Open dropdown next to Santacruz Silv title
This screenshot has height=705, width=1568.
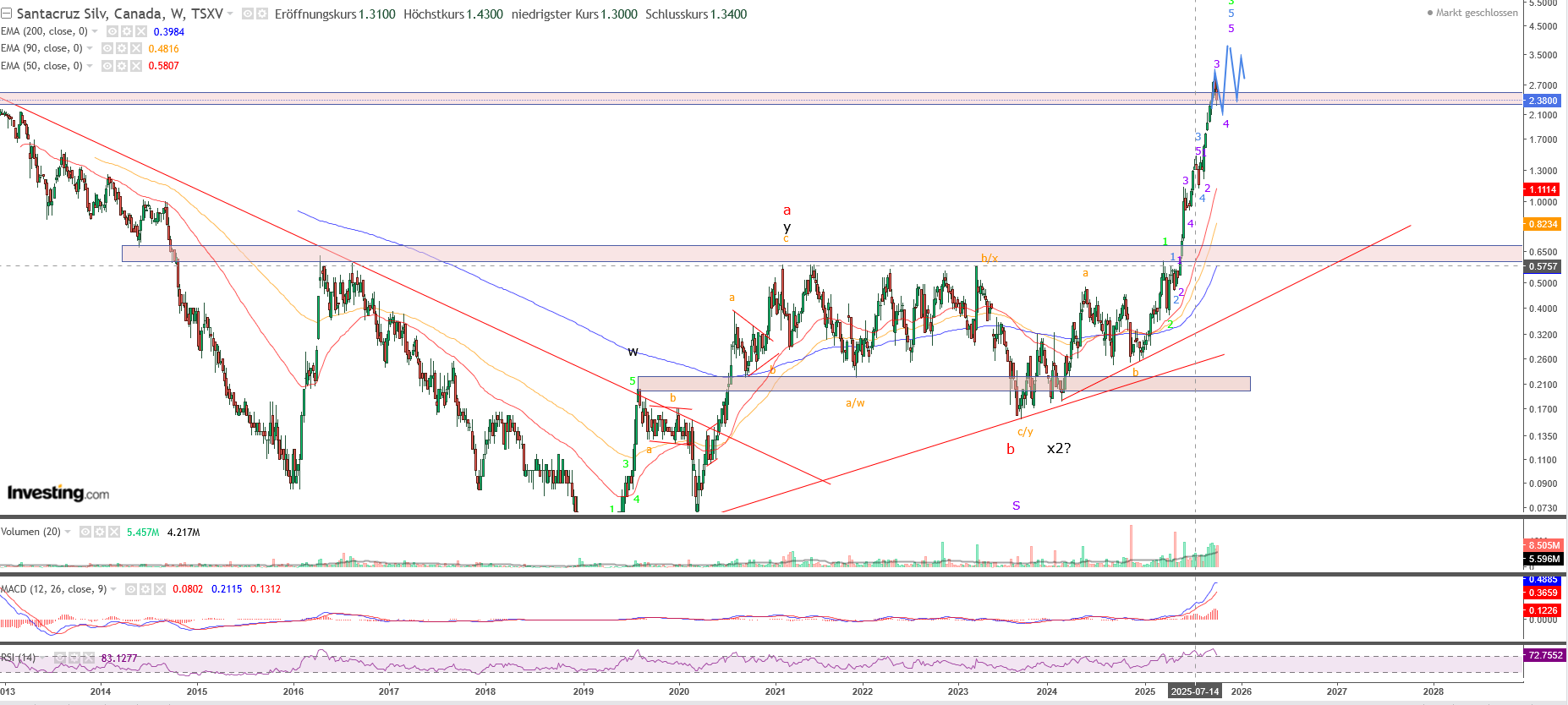point(230,14)
